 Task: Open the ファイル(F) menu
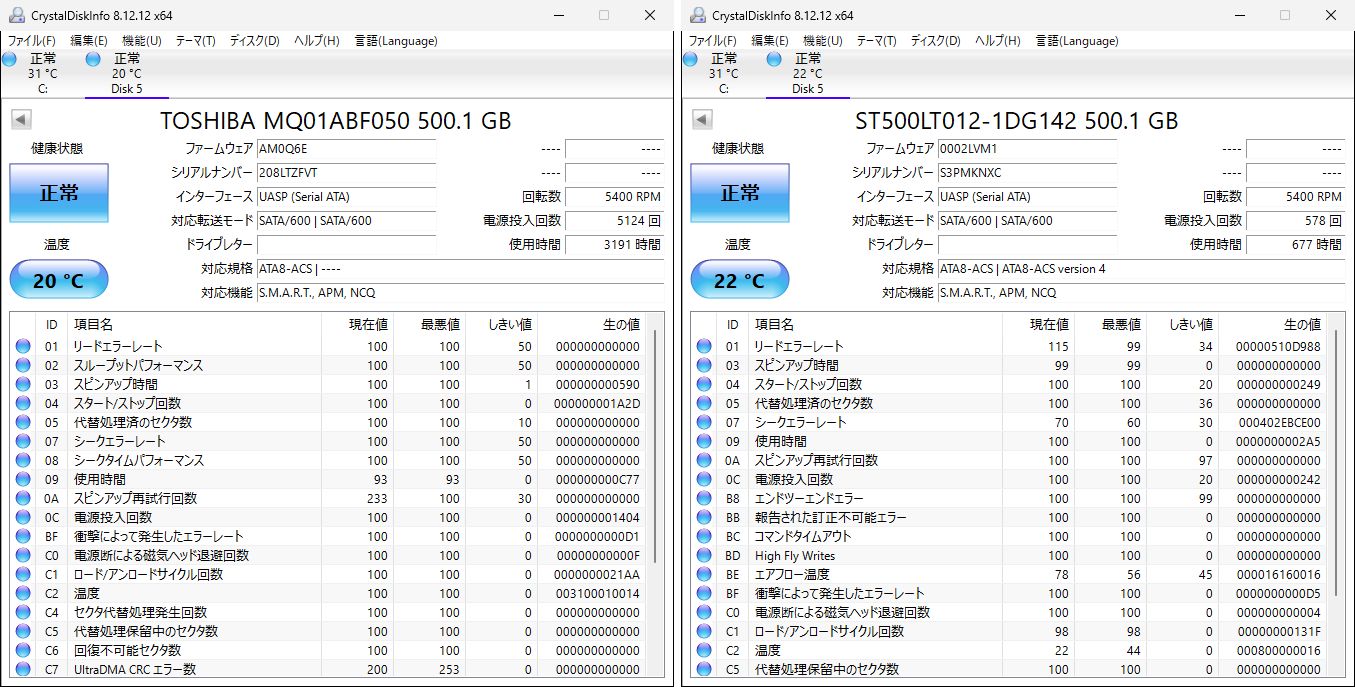coord(33,41)
